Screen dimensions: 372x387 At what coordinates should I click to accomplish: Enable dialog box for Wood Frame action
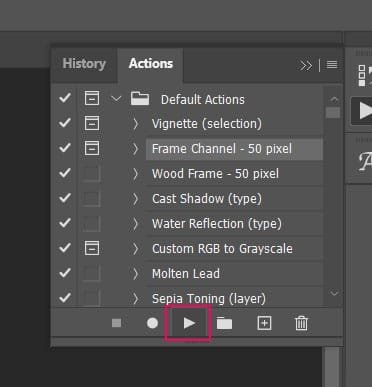[92, 173]
